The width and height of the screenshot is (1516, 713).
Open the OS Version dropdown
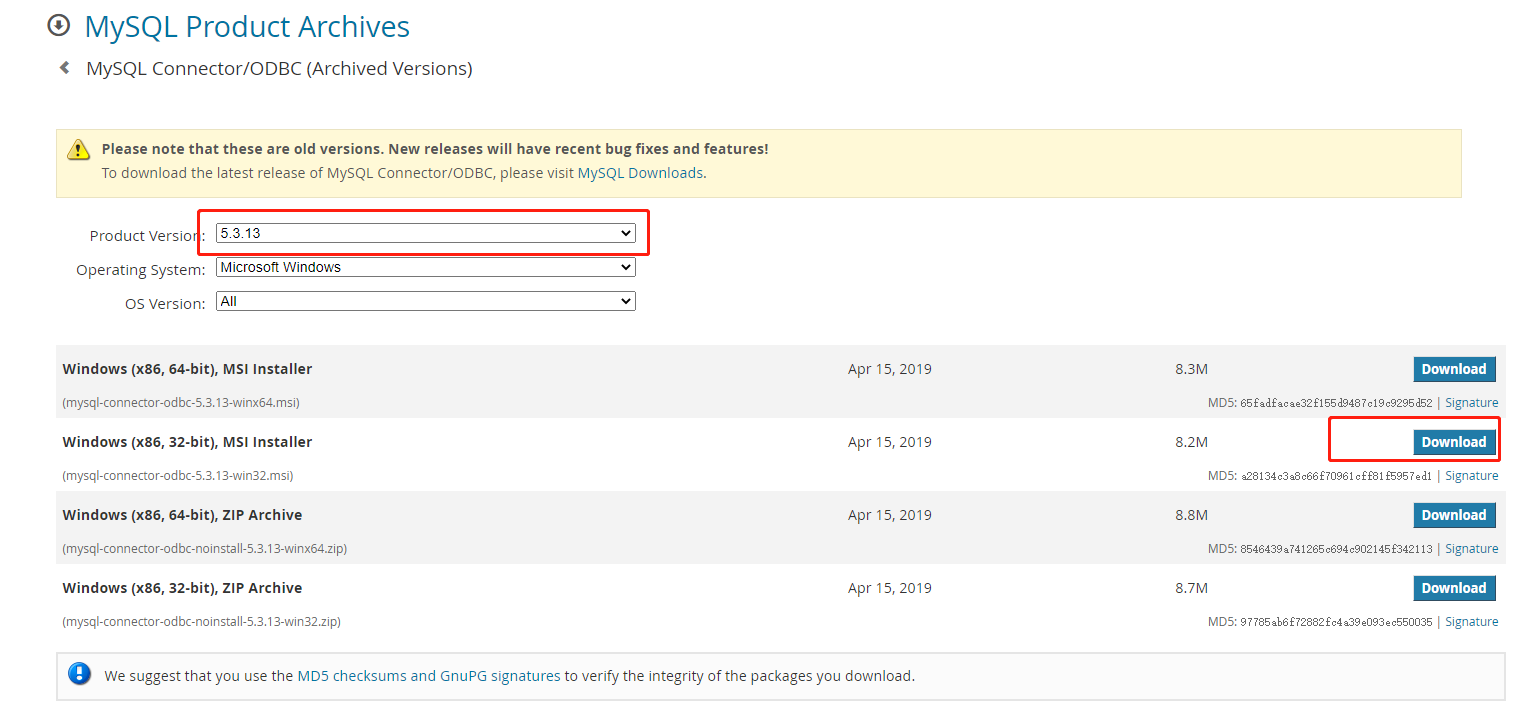(426, 301)
